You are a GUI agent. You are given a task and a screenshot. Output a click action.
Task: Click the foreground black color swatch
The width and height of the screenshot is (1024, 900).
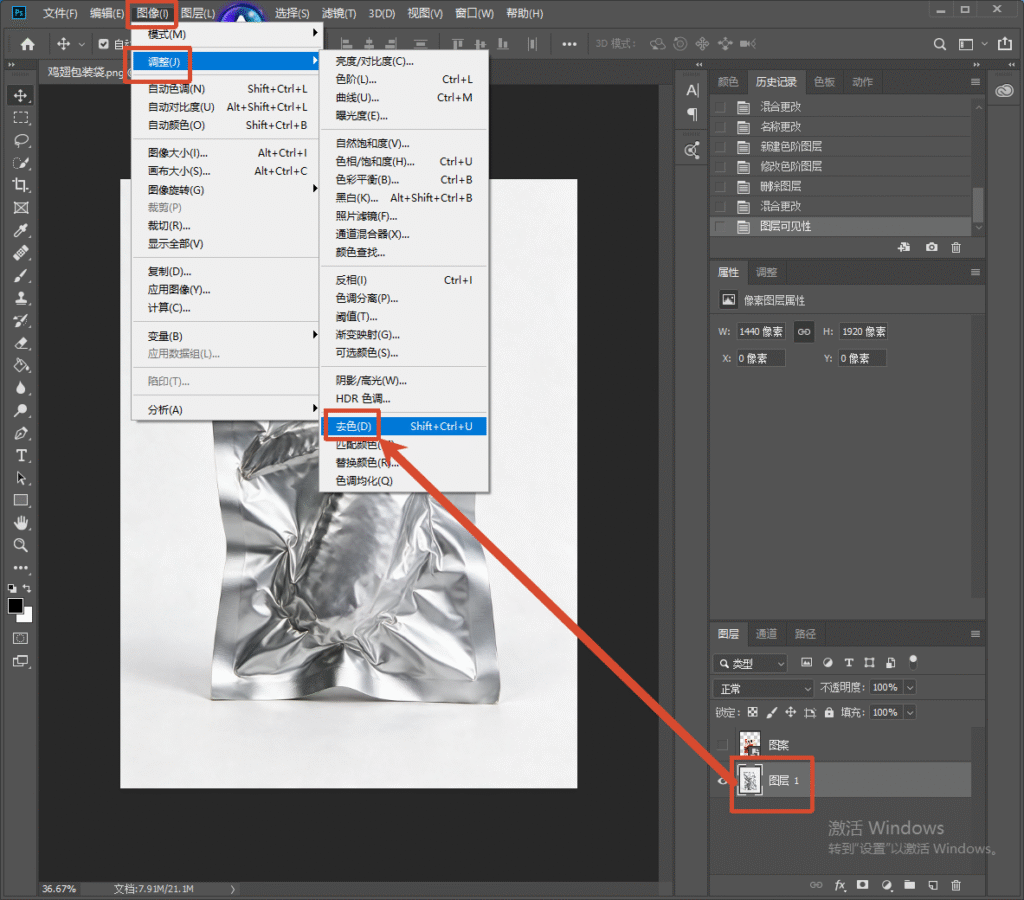[16, 605]
